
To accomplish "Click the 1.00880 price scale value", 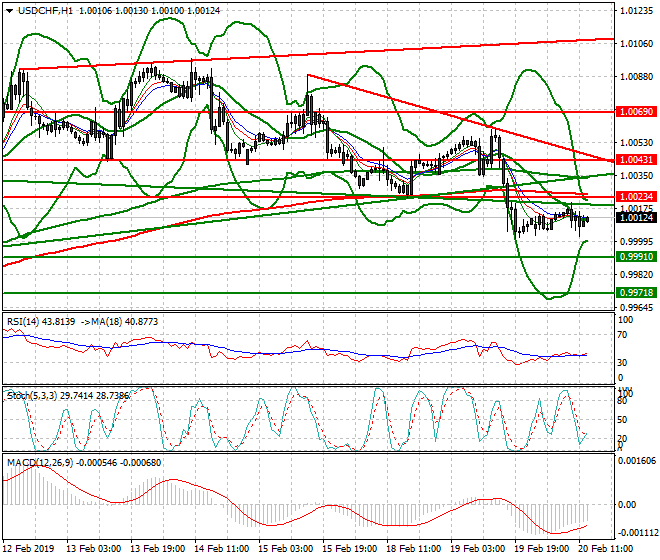I will coord(637,77).
